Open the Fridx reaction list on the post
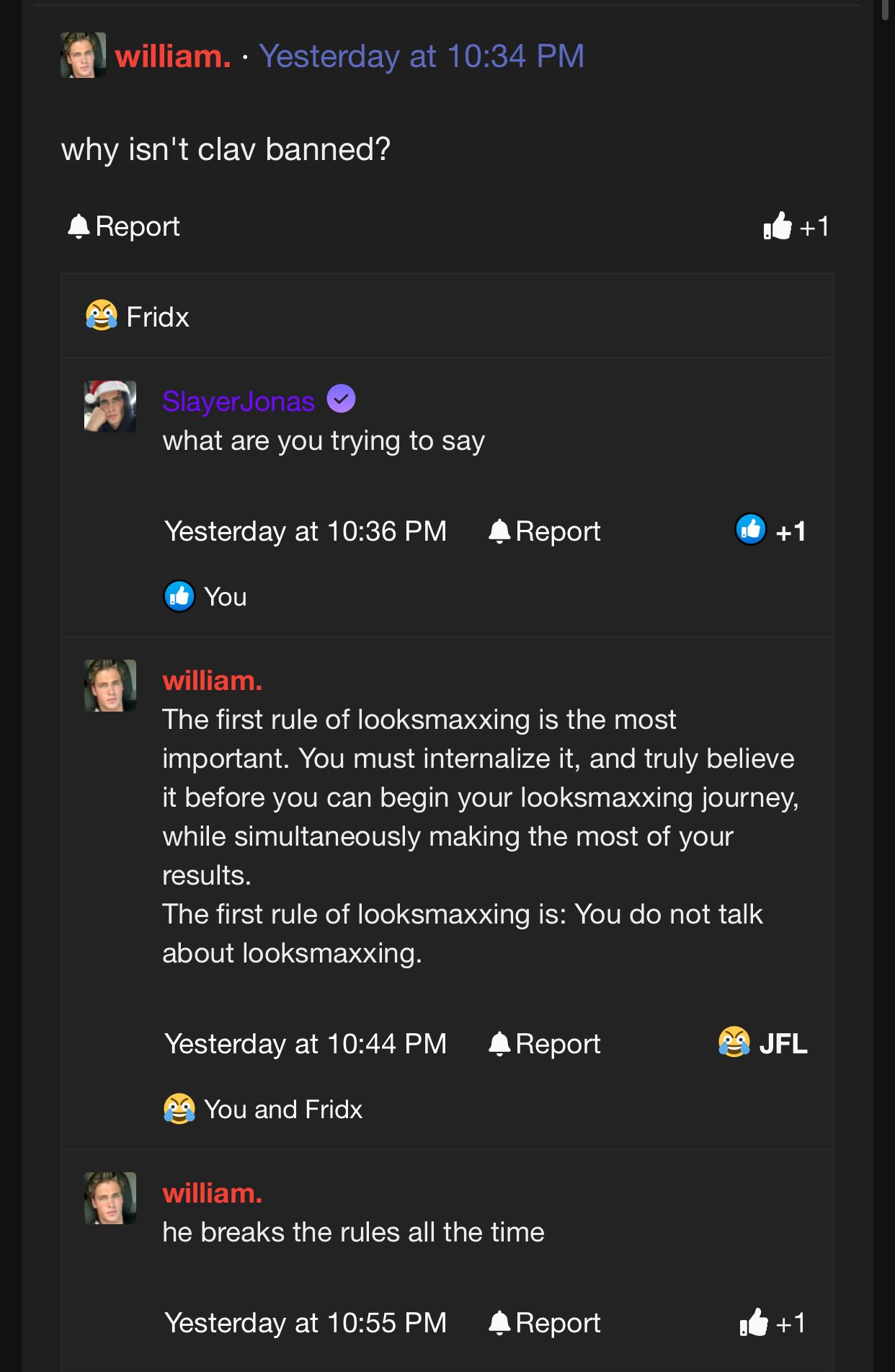 click(158, 317)
